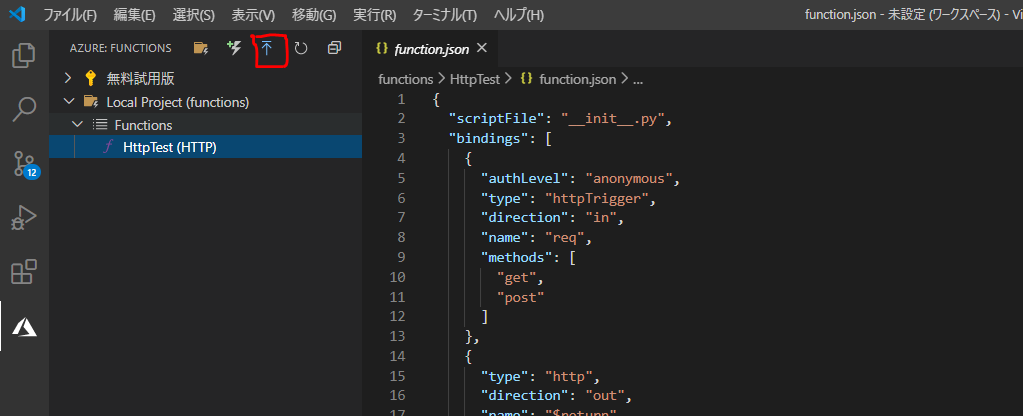This screenshot has width=1023, height=416.
Task: Click the "__init__.py" value in editor
Action: [x=613, y=119]
